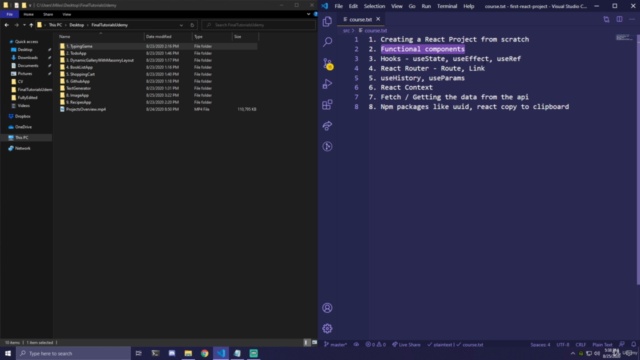This screenshot has height=360, width=640.
Task: Open the editor more actions ellipsis
Action: 632,19
